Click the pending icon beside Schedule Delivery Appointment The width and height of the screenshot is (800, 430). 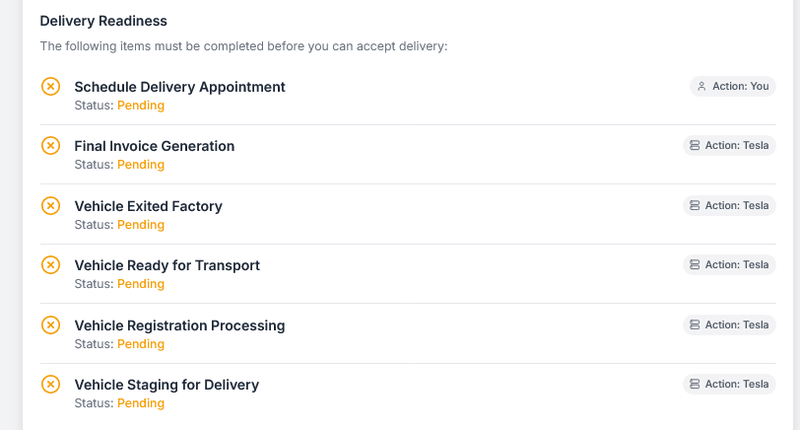click(50, 86)
